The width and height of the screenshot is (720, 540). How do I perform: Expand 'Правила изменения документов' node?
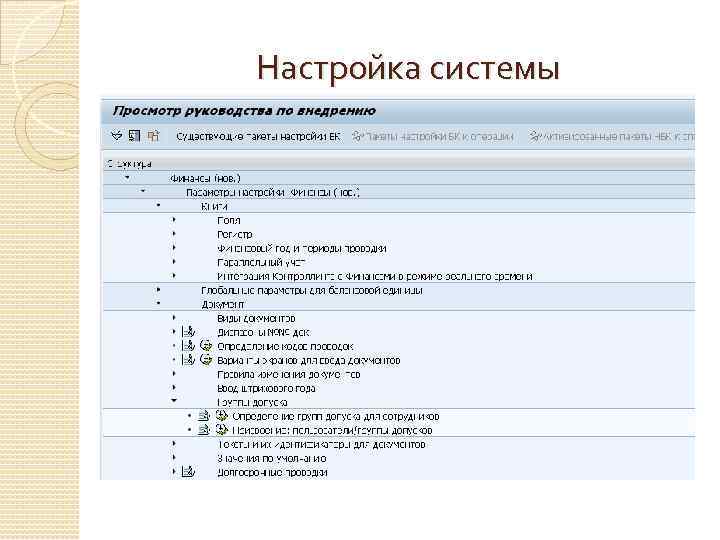point(174,374)
